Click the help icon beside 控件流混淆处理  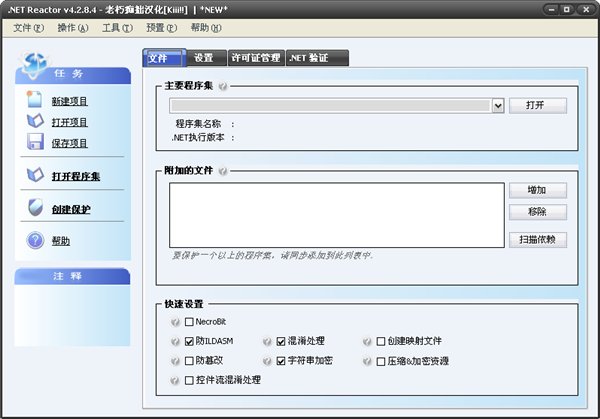tap(174, 380)
